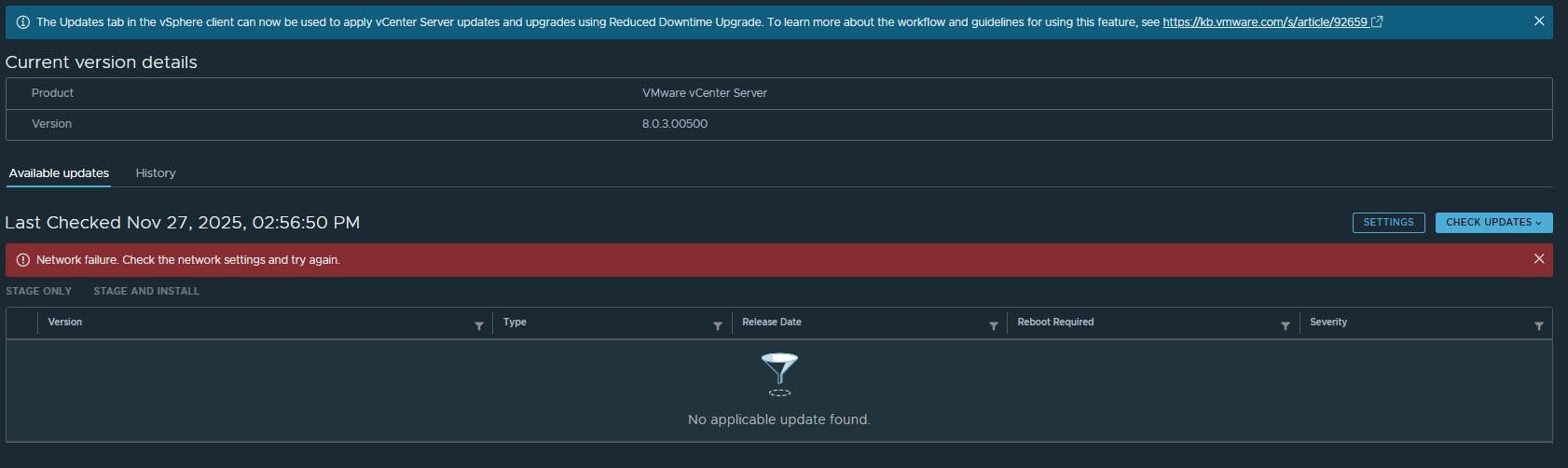
Task: Open Release Date column filter
Action: 994,325
